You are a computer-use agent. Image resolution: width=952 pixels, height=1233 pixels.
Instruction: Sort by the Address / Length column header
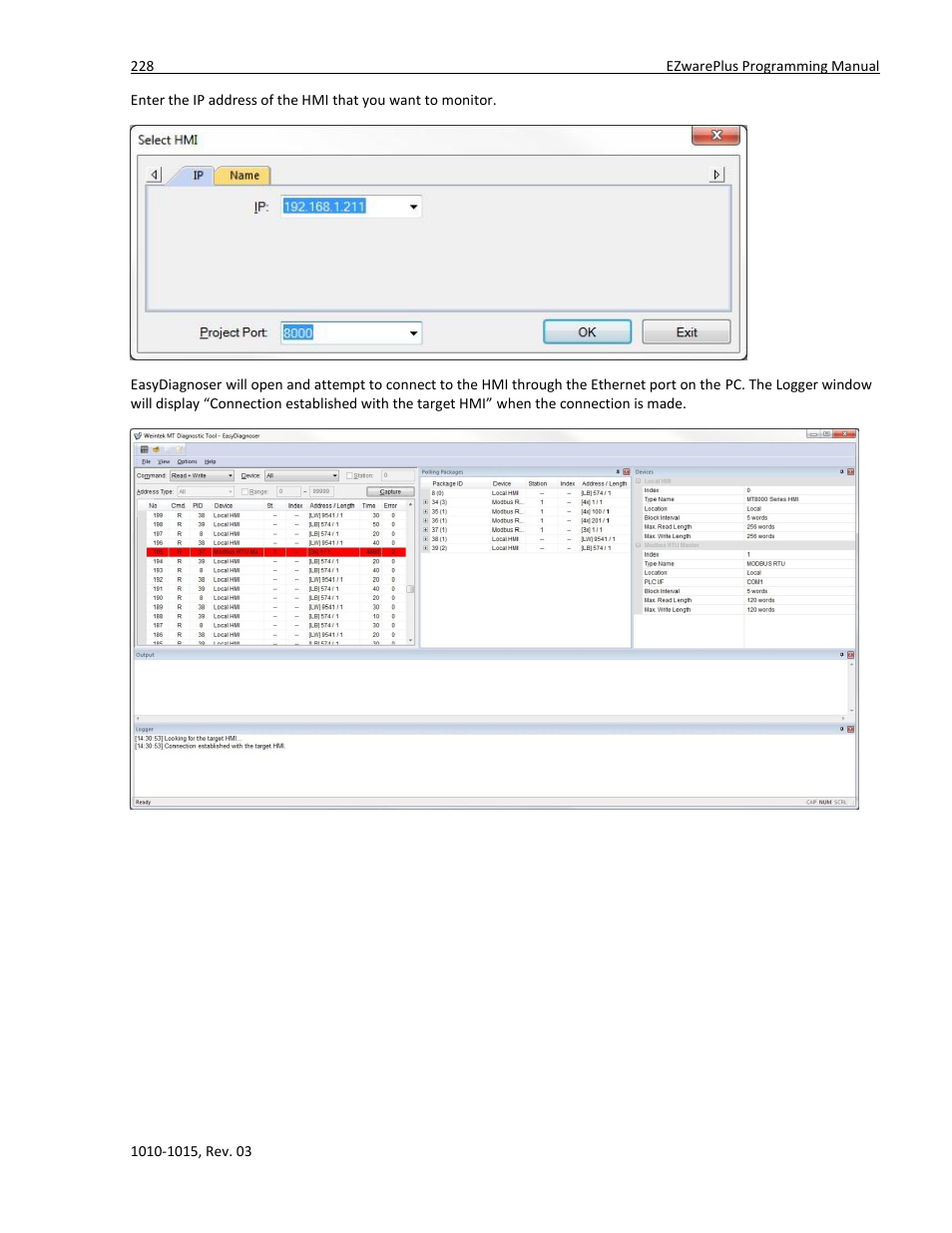pyautogui.click(x=332, y=505)
